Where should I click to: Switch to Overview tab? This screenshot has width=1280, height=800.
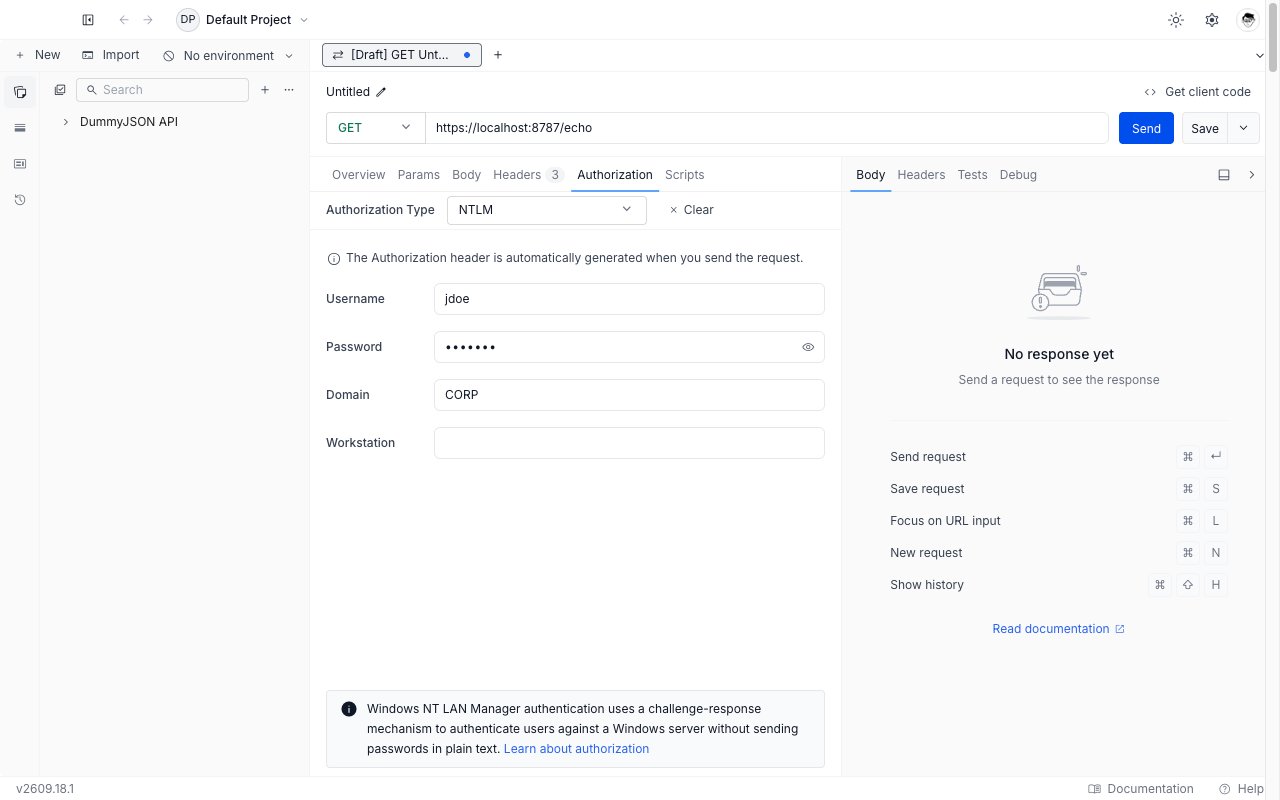tap(358, 175)
